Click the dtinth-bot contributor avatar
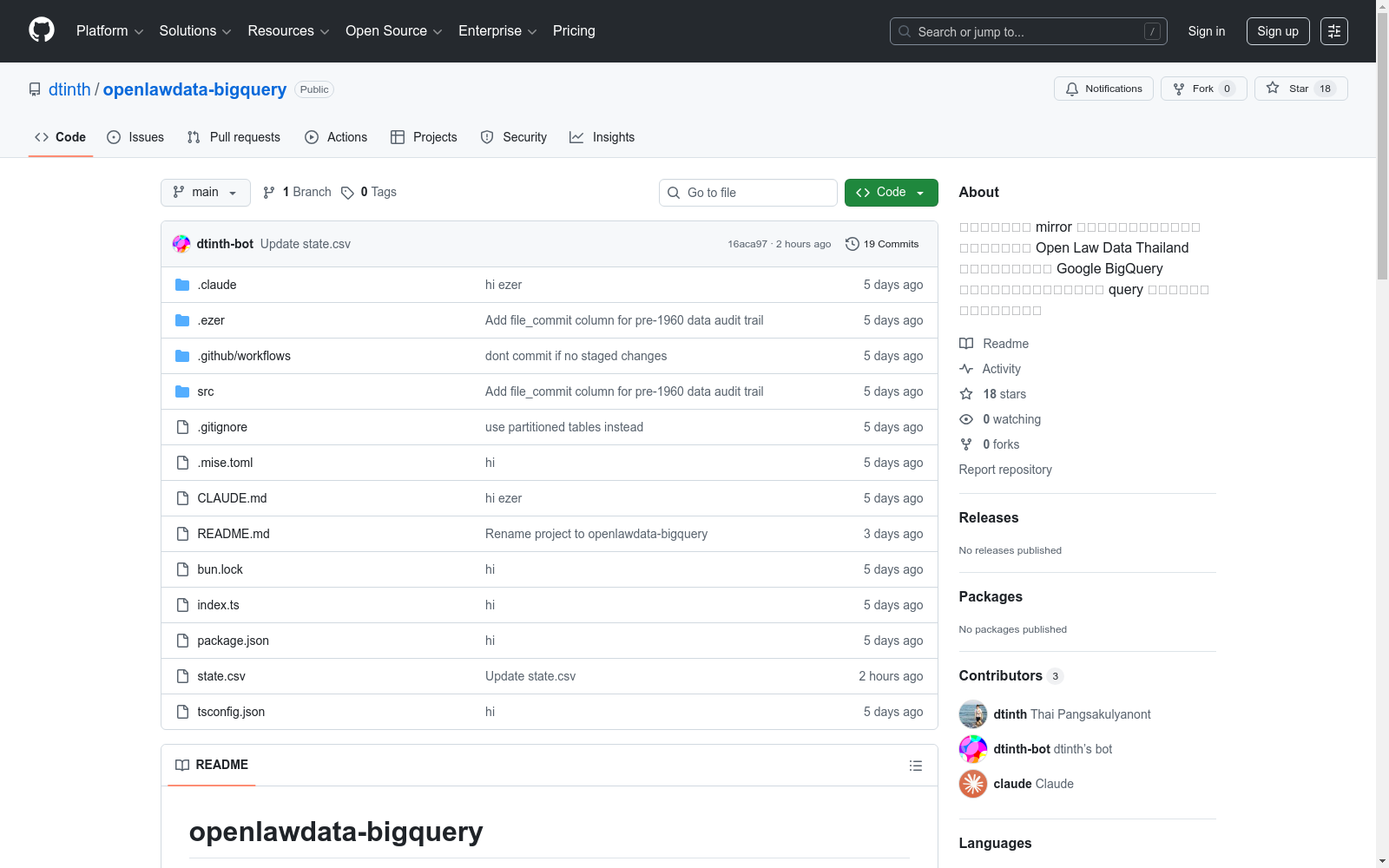Image resolution: width=1389 pixels, height=868 pixels. [x=973, y=749]
